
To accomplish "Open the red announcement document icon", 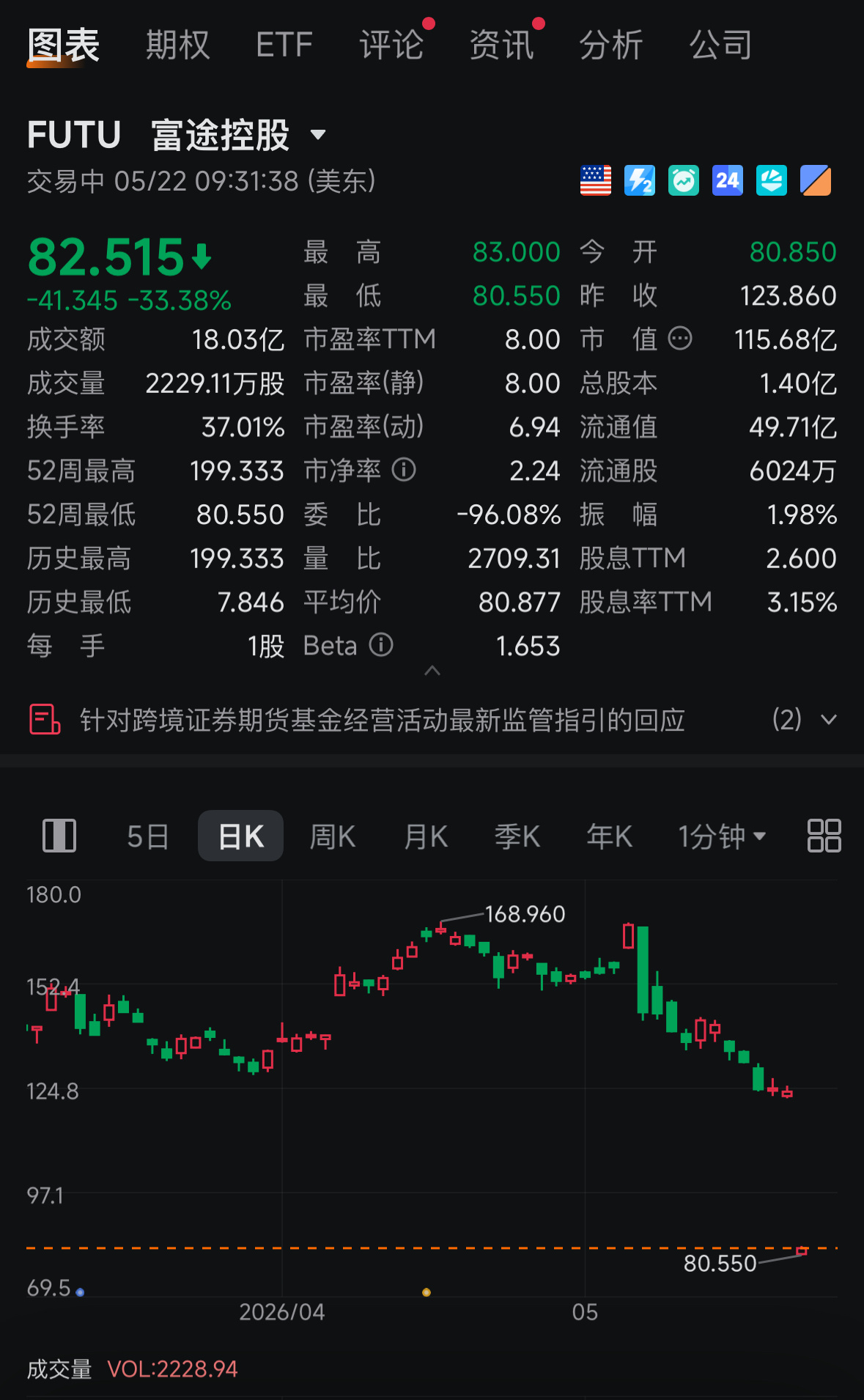I will 45,719.
